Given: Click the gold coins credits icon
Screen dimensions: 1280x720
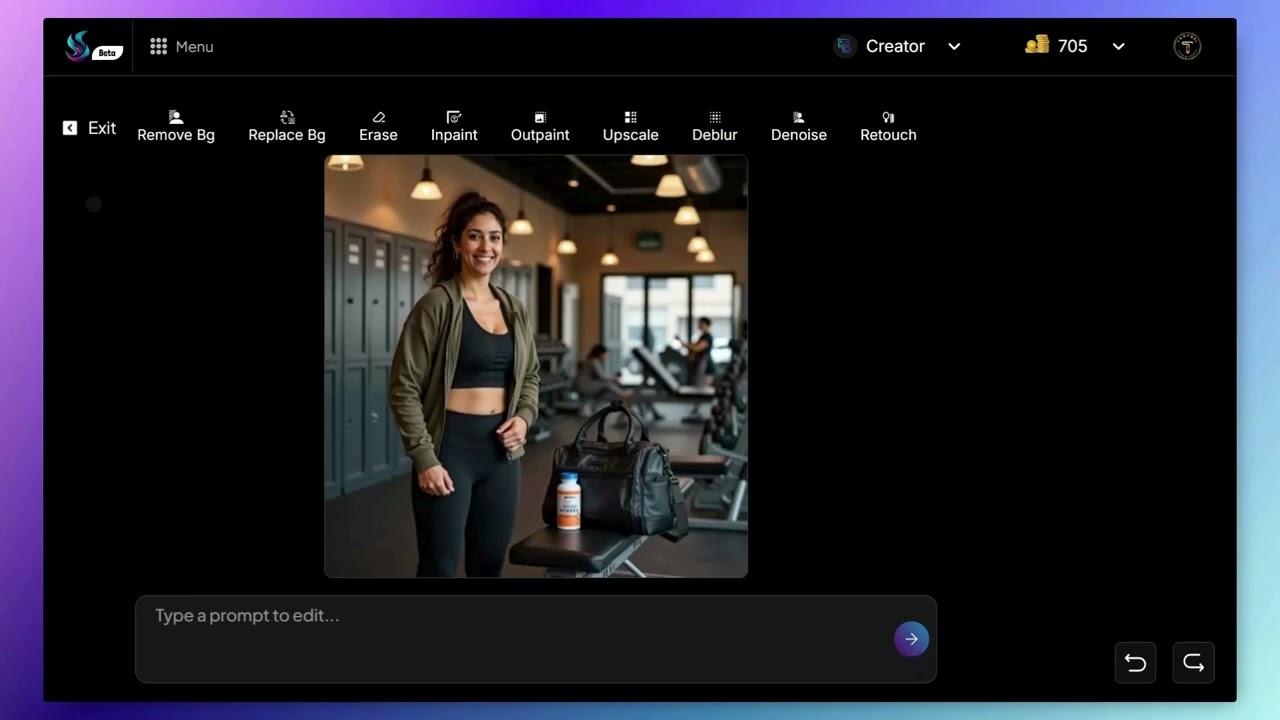Looking at the screenshot, I should click(x=1037, y=45).
